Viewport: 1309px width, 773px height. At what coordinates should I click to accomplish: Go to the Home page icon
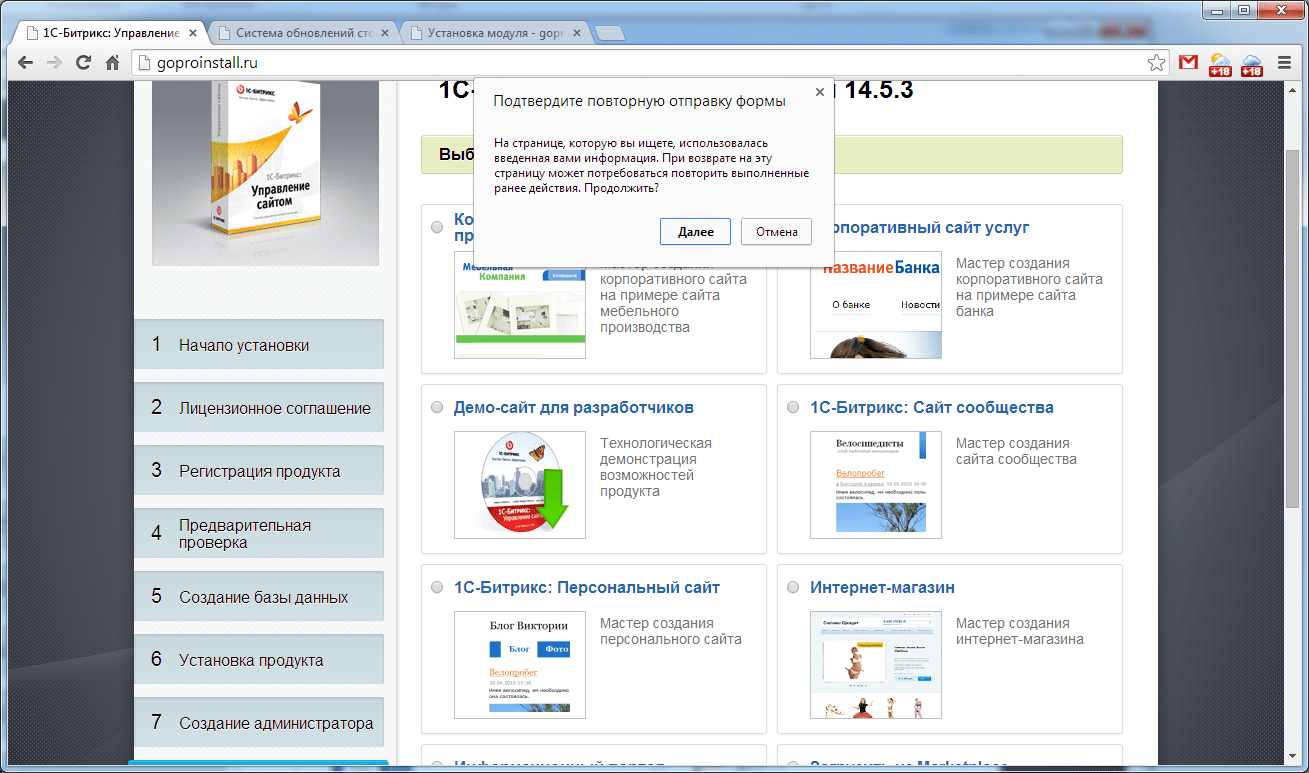point(113,63)
